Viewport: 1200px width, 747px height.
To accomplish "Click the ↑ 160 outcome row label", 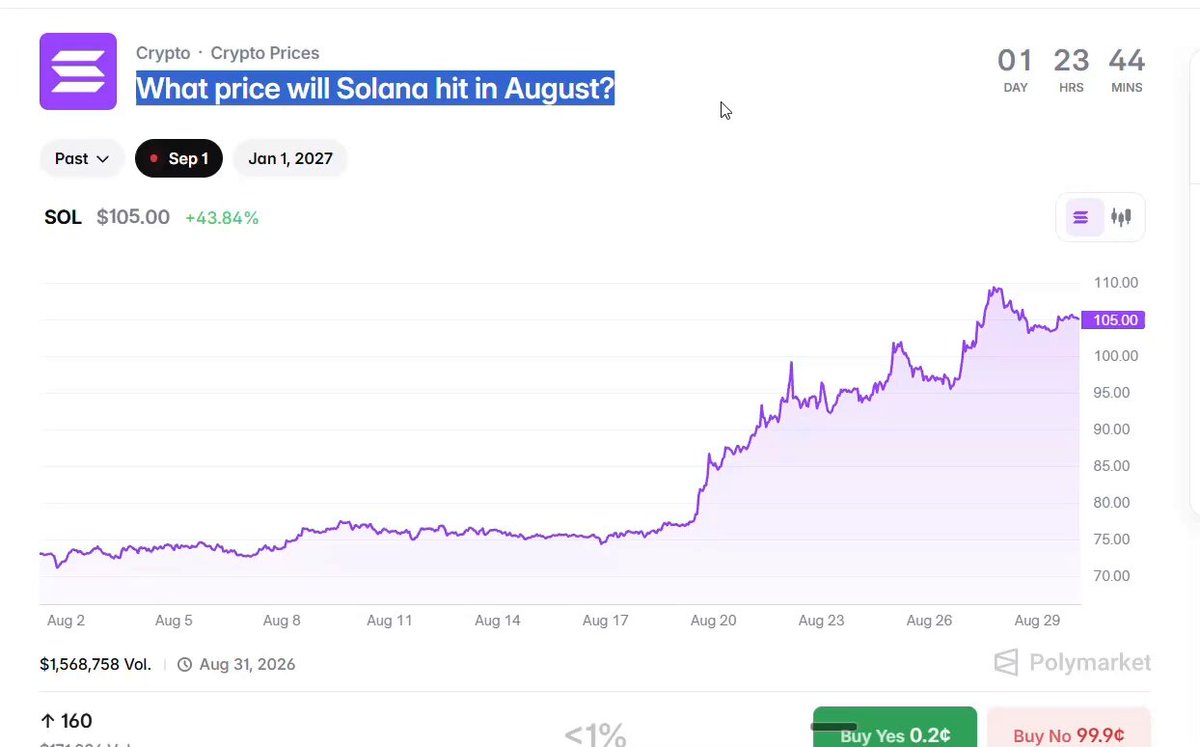I will coord(66,721).
